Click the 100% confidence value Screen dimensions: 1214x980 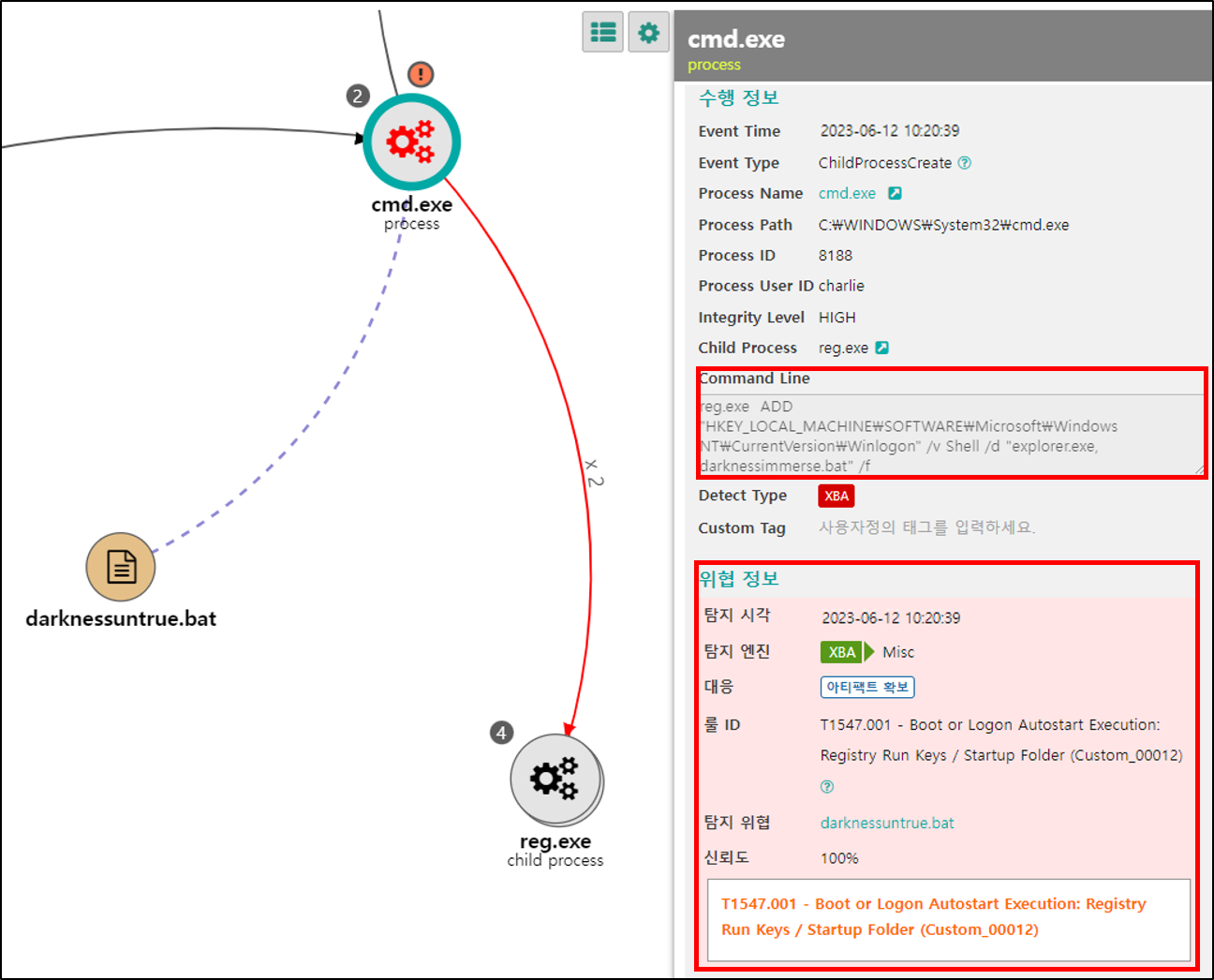[x=839, y=858]
